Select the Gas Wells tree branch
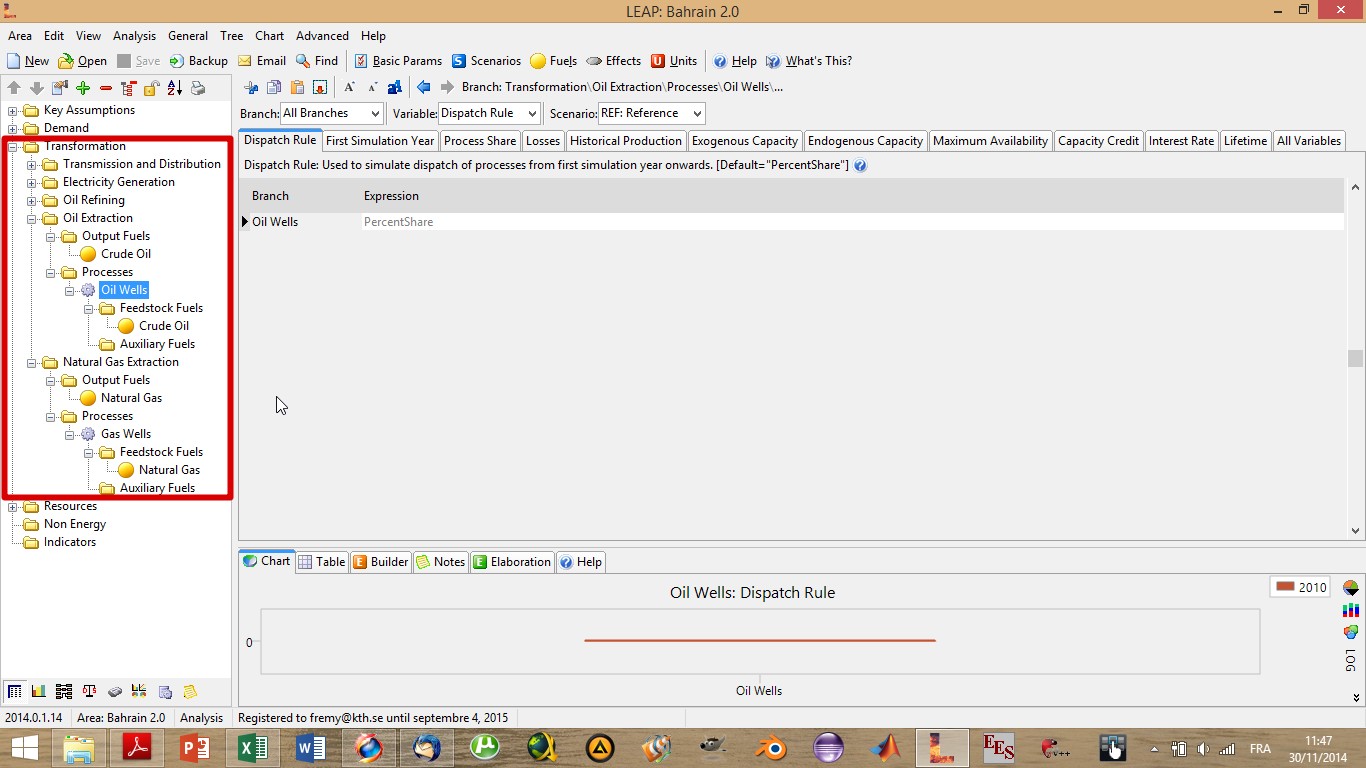Screen dimensions: 1366x768 tap(126, 434)
